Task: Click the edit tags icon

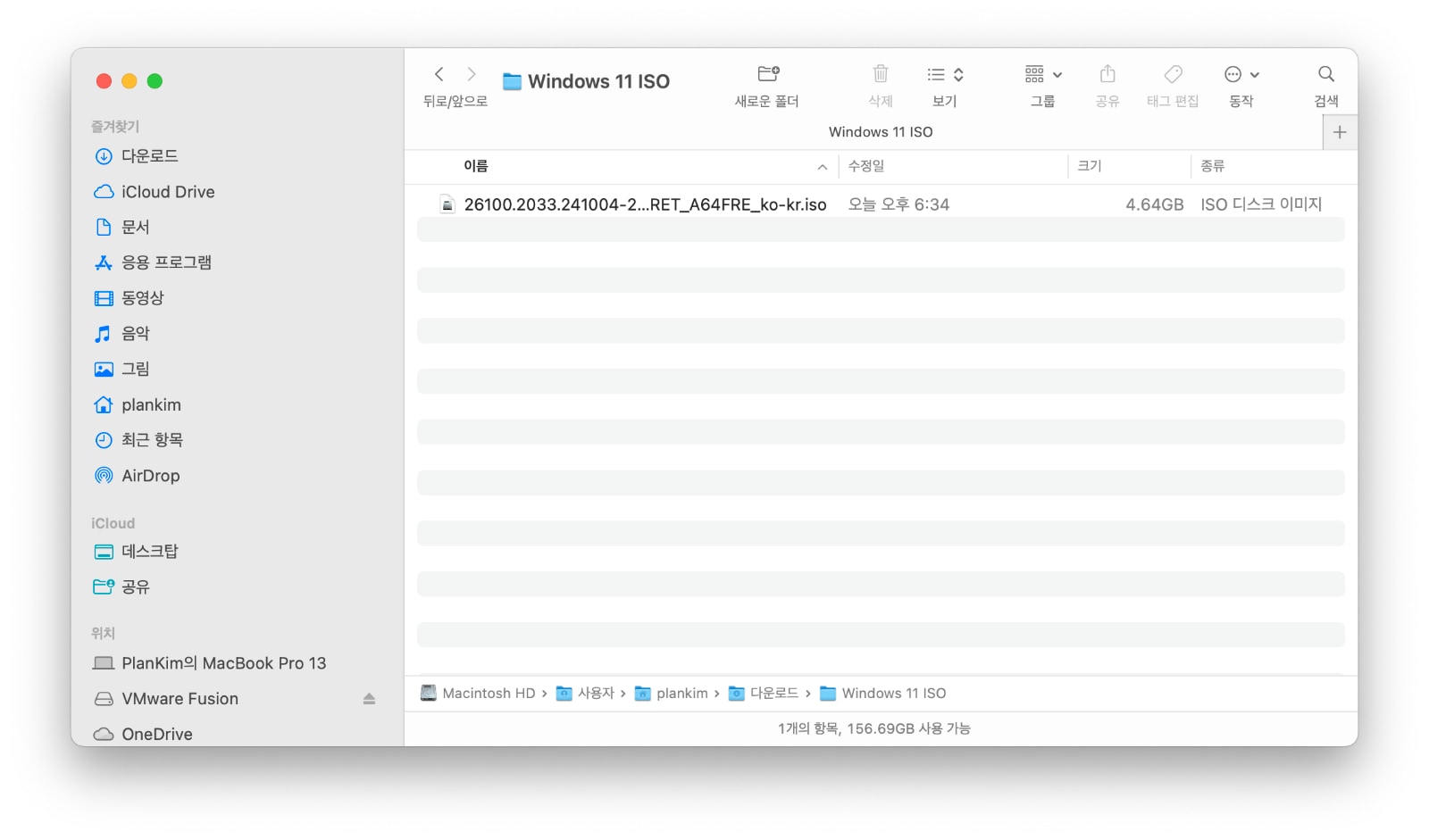Action: tap(1174, 73)
